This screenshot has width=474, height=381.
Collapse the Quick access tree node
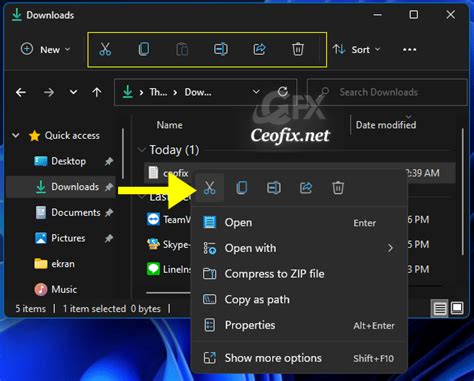[16, 135]
